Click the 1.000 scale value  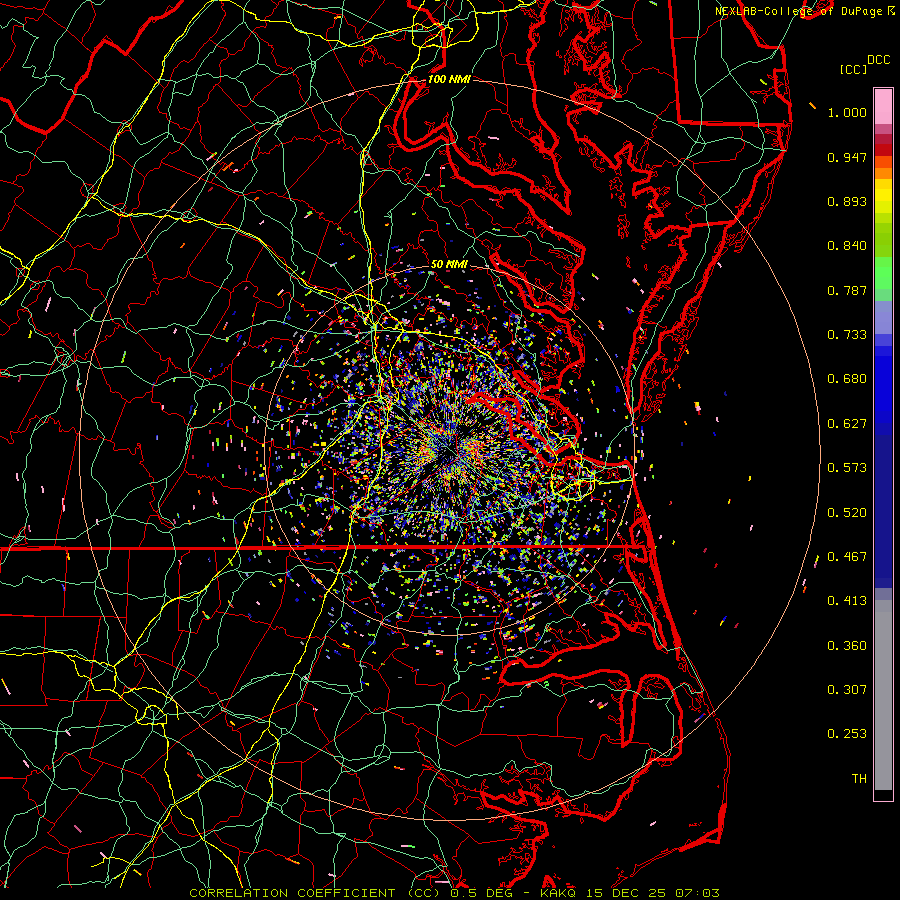tap(847, 112)
